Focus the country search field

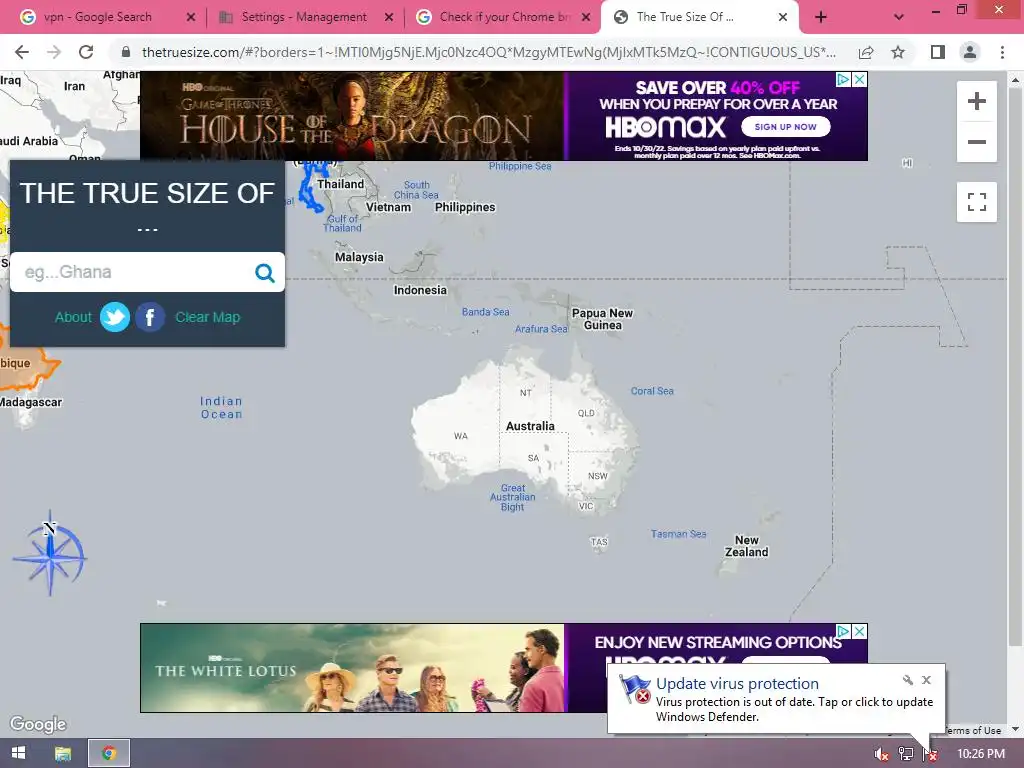[134, 272]
